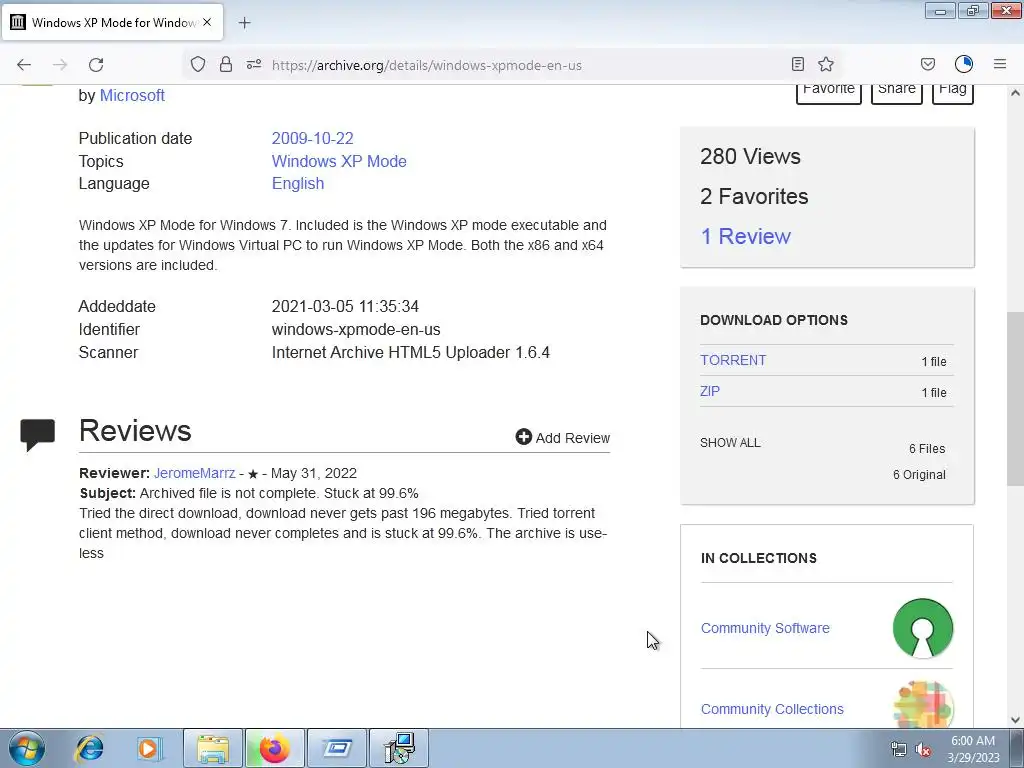1024x768 pixels.
Task: Click the scrollbar up arrow
Action: point(1015,93)
